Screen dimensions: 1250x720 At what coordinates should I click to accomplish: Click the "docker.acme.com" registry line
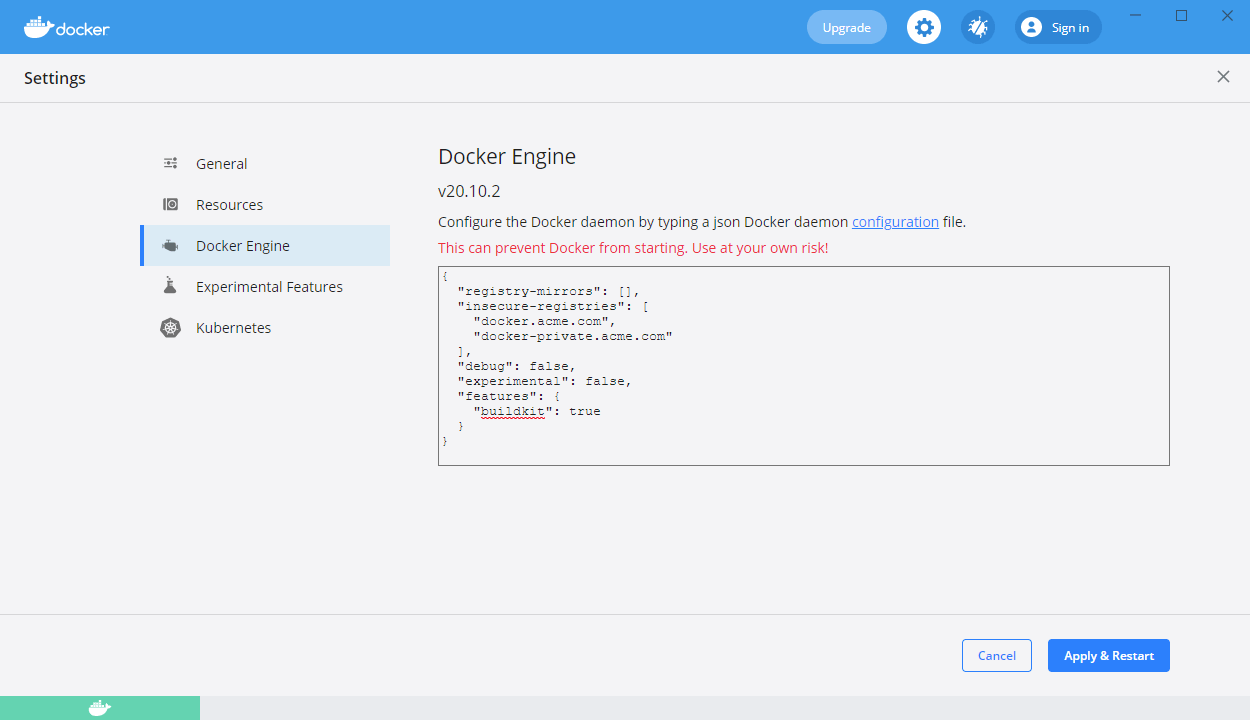pos(545,321)
